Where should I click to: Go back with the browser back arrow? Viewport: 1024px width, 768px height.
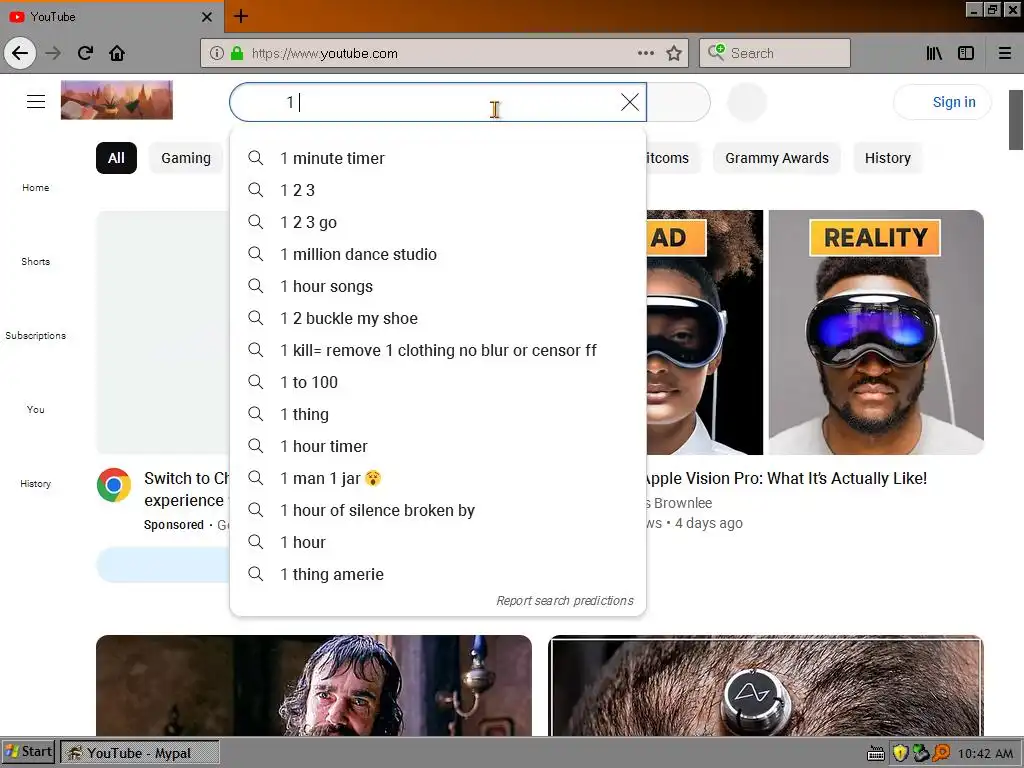pyautogui.click(x=20, y=53)
